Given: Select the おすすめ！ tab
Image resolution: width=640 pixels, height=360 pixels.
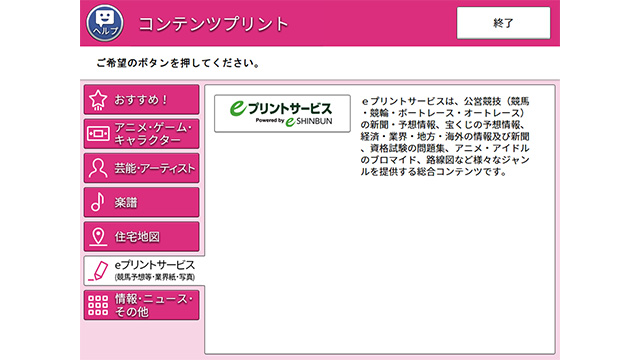Looking at the screenshot, I should pos(142,100).
